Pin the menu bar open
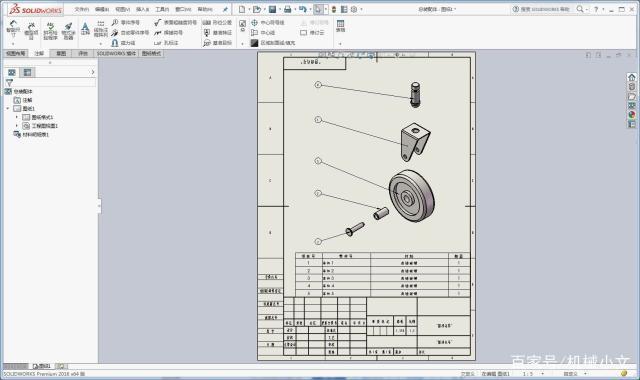This screenshot has width=640, height=380. [225, 9]
